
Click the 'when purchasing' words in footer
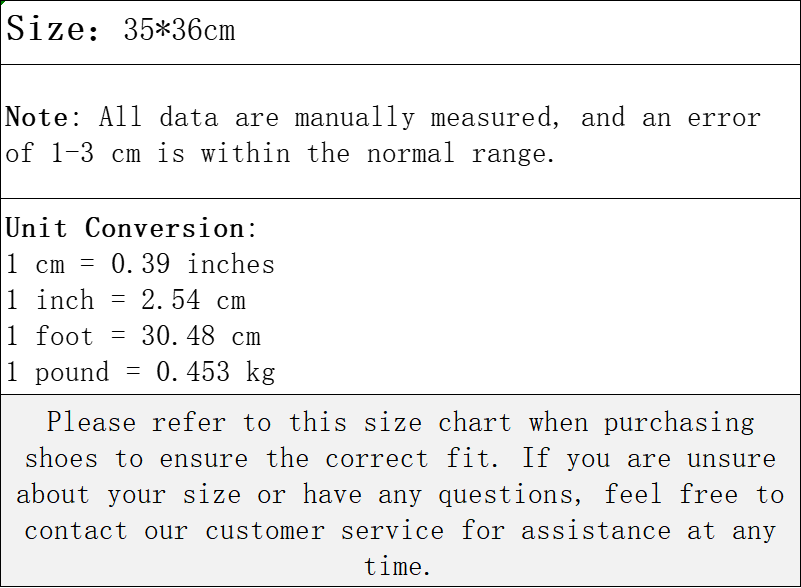pyautogui.click(x=642, y=423)
